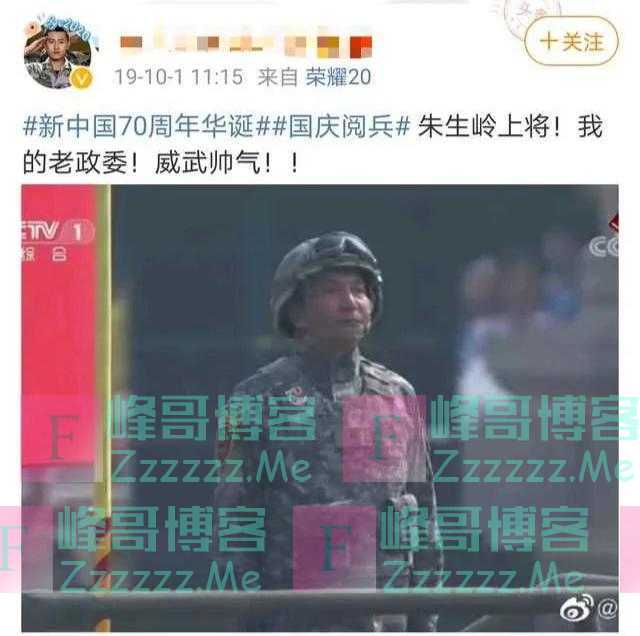The image size is (640, 636).
Task: Open the blurred username of the poster
Action: (x=246, y=46)
